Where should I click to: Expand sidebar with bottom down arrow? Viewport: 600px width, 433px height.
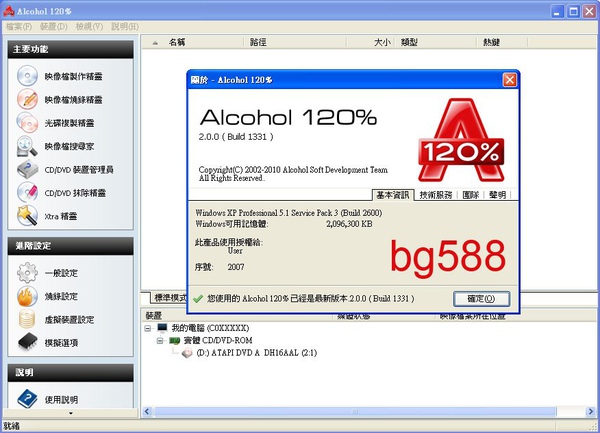70,413
